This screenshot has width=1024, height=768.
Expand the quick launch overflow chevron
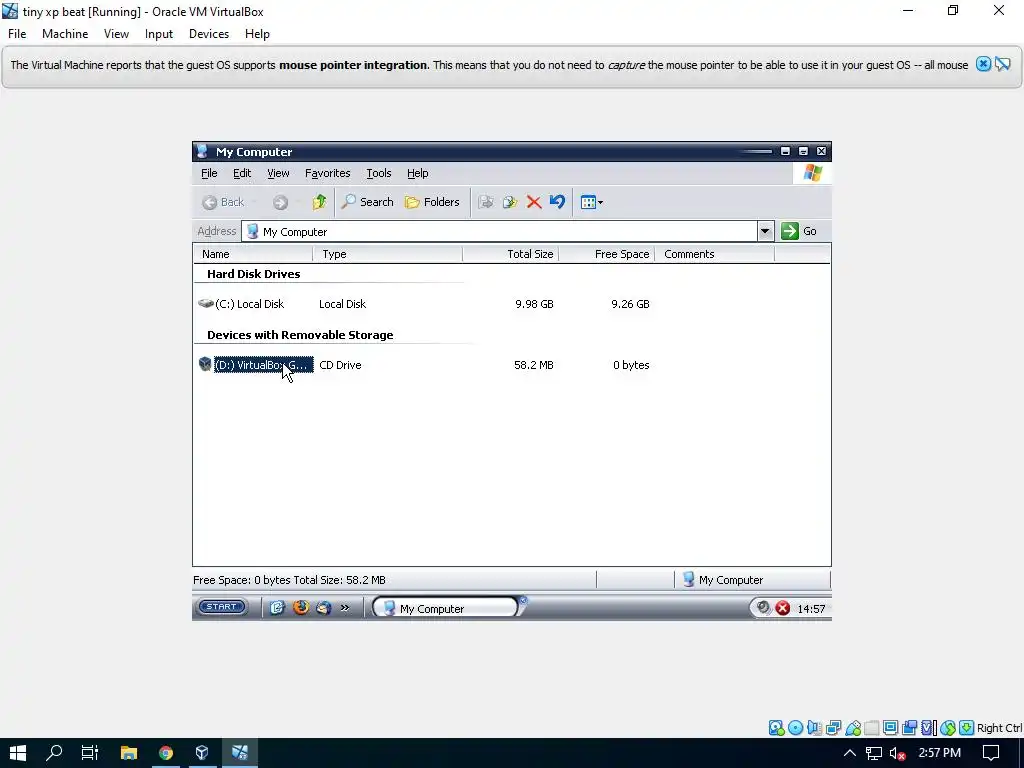345,608
